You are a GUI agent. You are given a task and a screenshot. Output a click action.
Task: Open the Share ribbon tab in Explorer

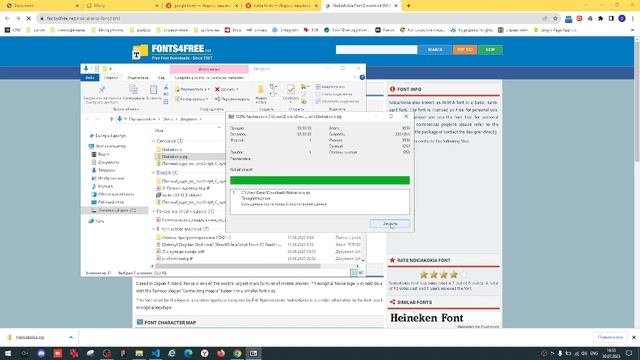138,78
